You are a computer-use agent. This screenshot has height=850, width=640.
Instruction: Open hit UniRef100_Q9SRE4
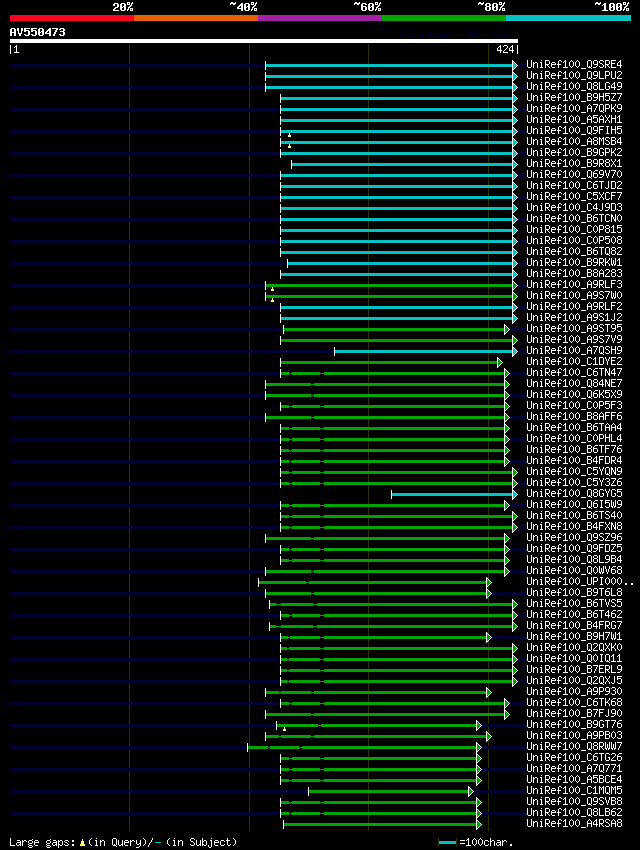(574, 65)
